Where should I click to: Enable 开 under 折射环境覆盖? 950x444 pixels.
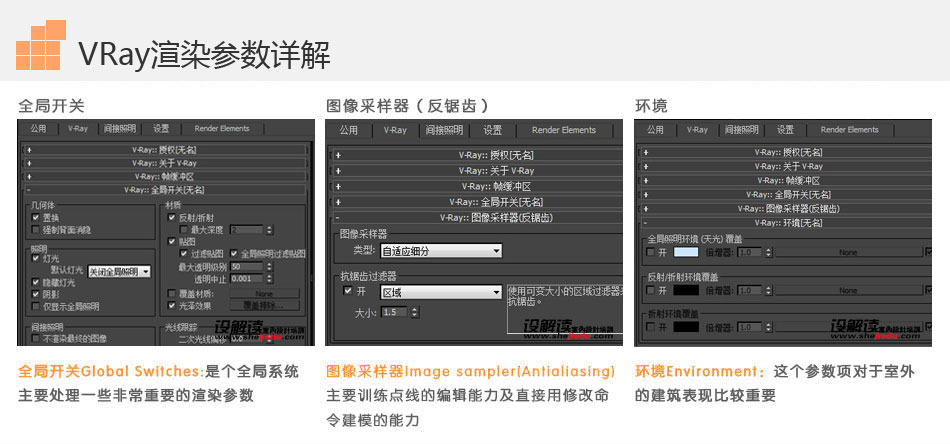650,327
